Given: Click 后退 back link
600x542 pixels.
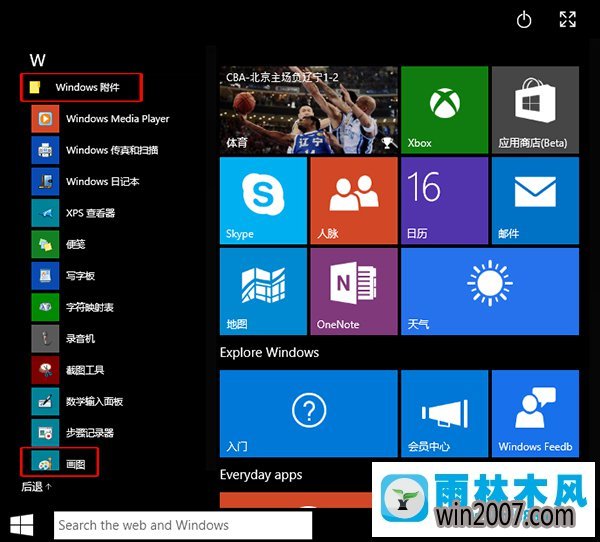Looking at the screenshot, I should pos(36,486).
